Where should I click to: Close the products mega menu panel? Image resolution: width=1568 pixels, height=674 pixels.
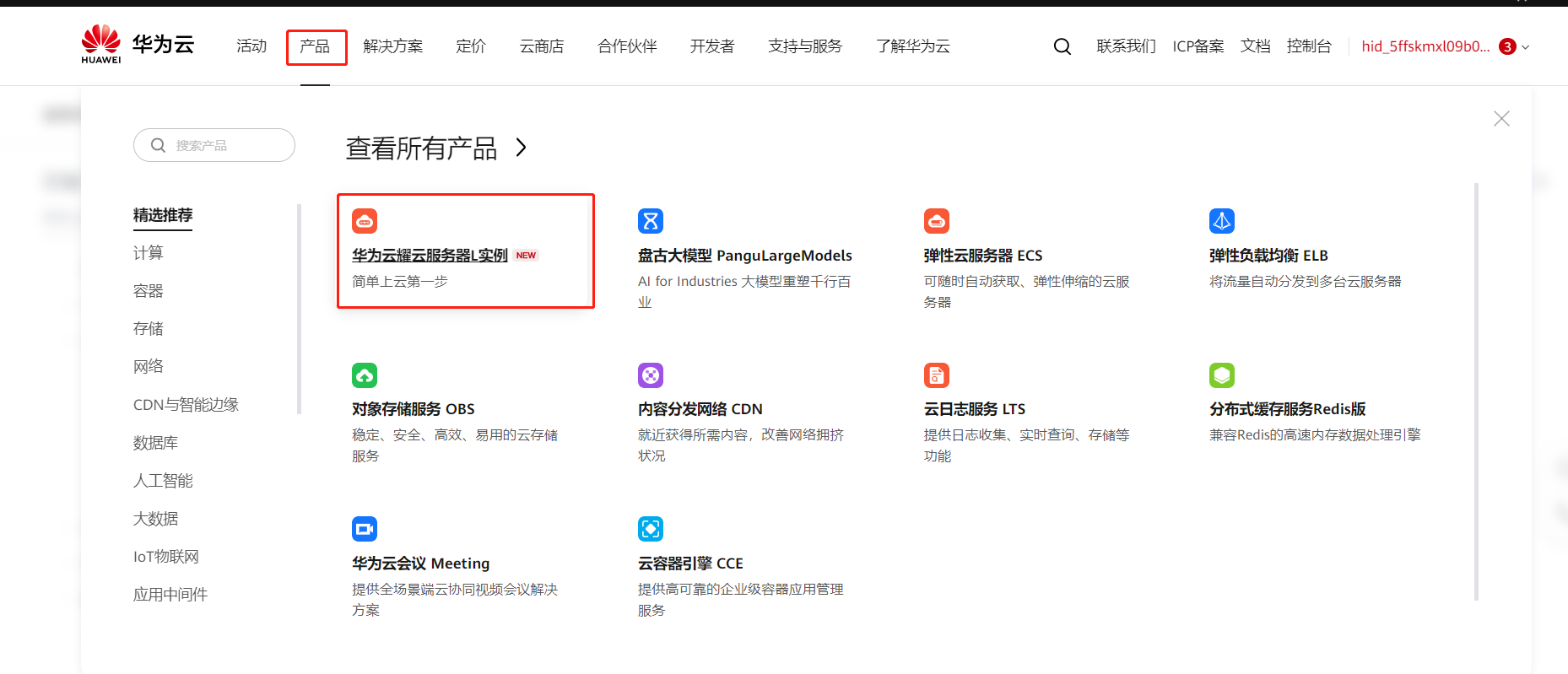click(1501, 119)
